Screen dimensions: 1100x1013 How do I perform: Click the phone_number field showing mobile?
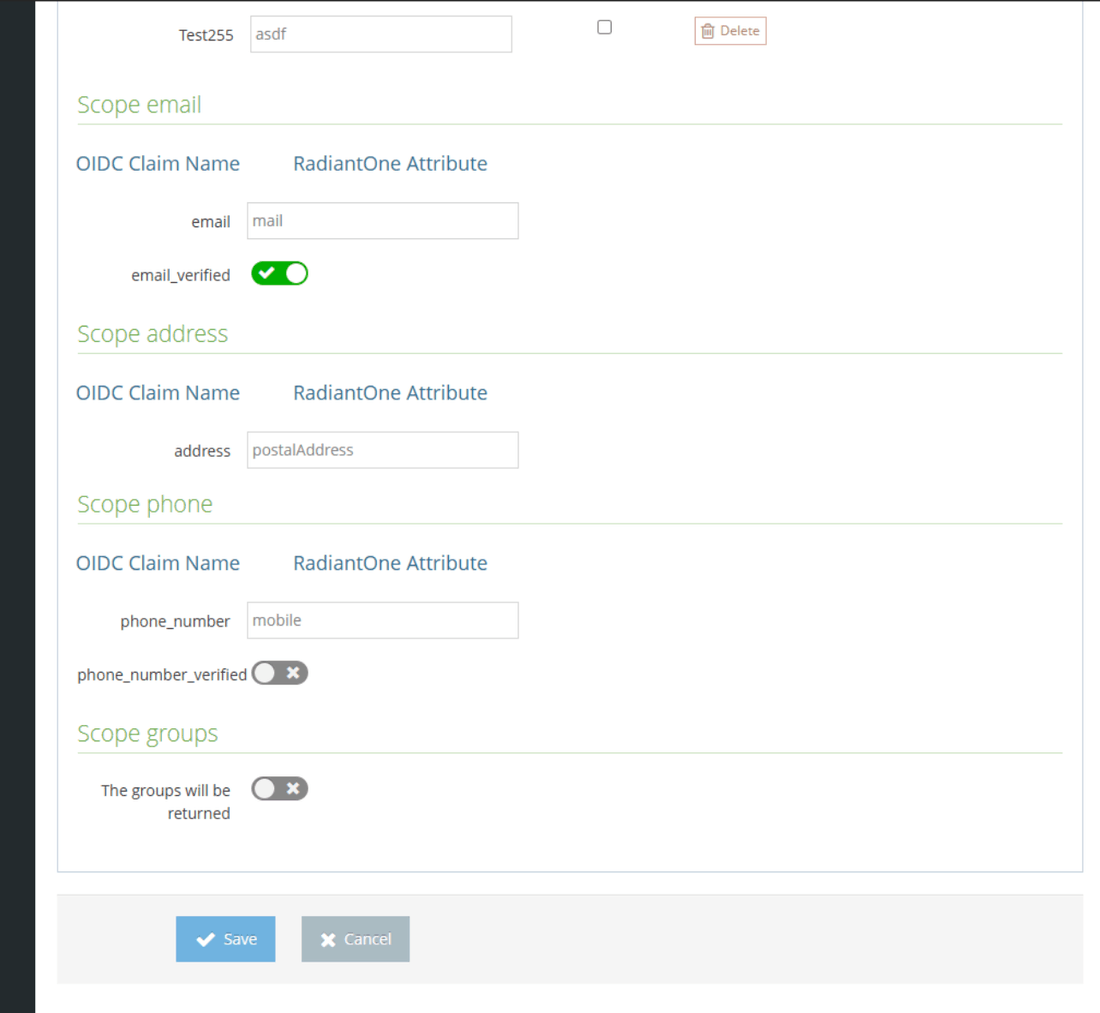pyautogui.click(x=383, y=621)
